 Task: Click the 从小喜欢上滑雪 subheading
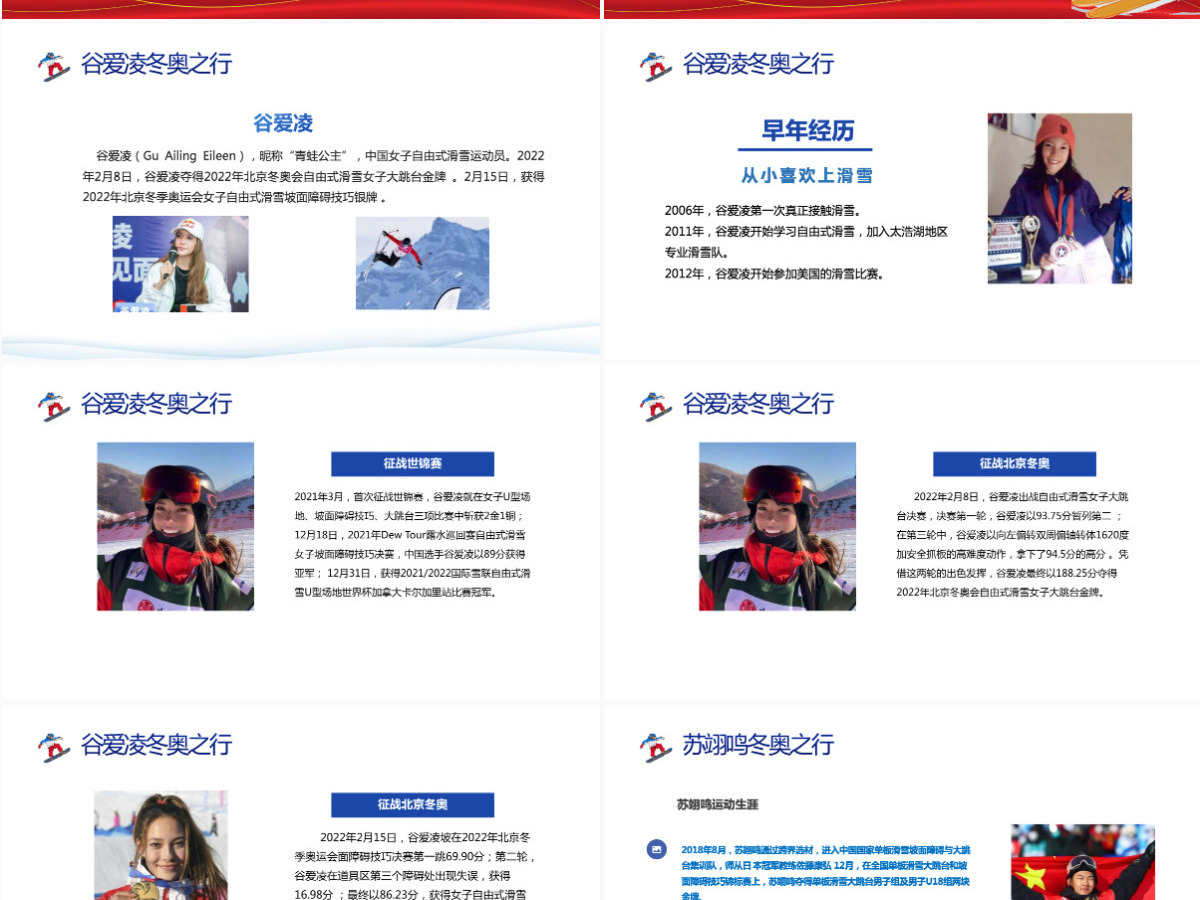point(806,175)
